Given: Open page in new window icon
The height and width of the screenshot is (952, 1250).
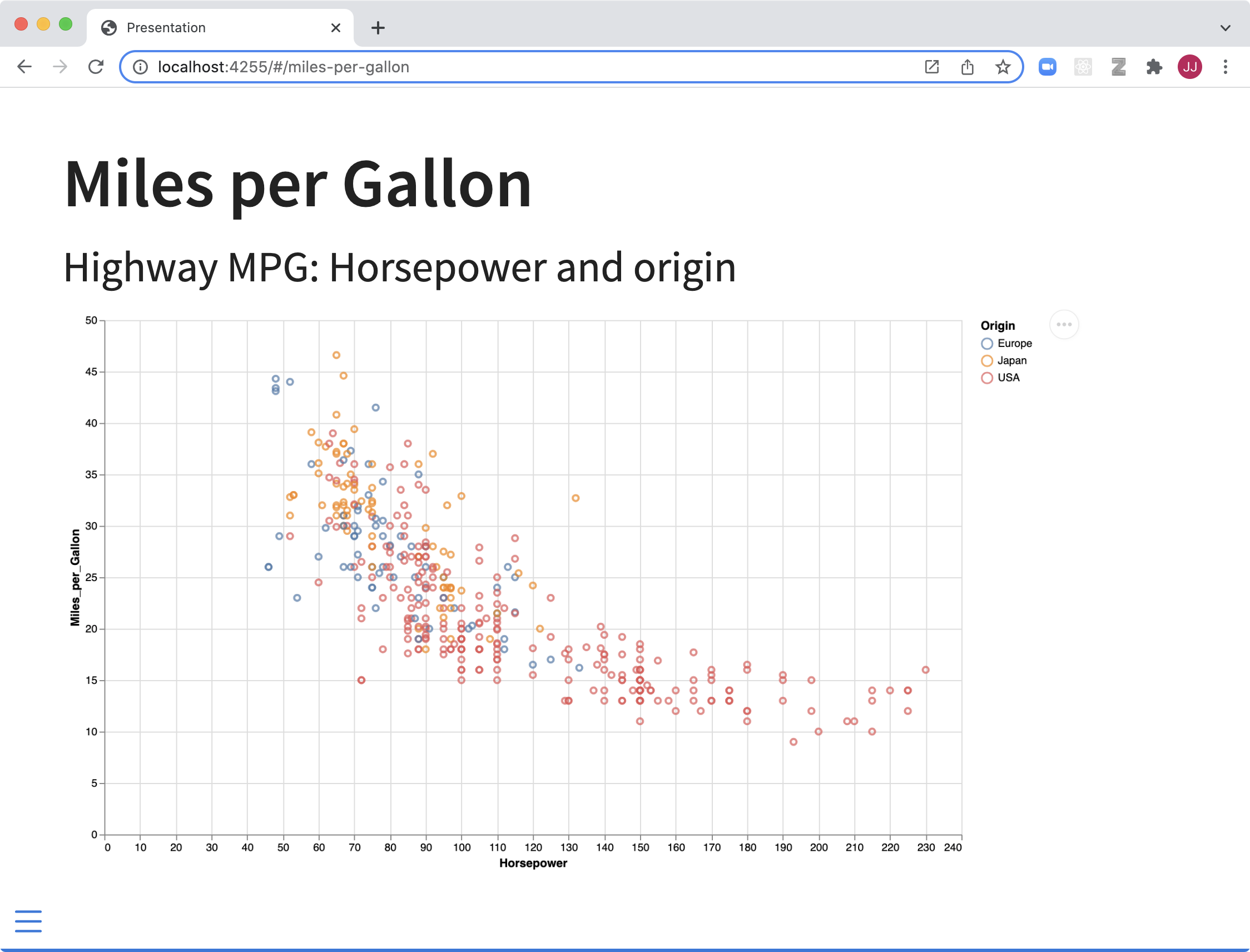Looking at the screenshot, I should (x=931, y=67).
